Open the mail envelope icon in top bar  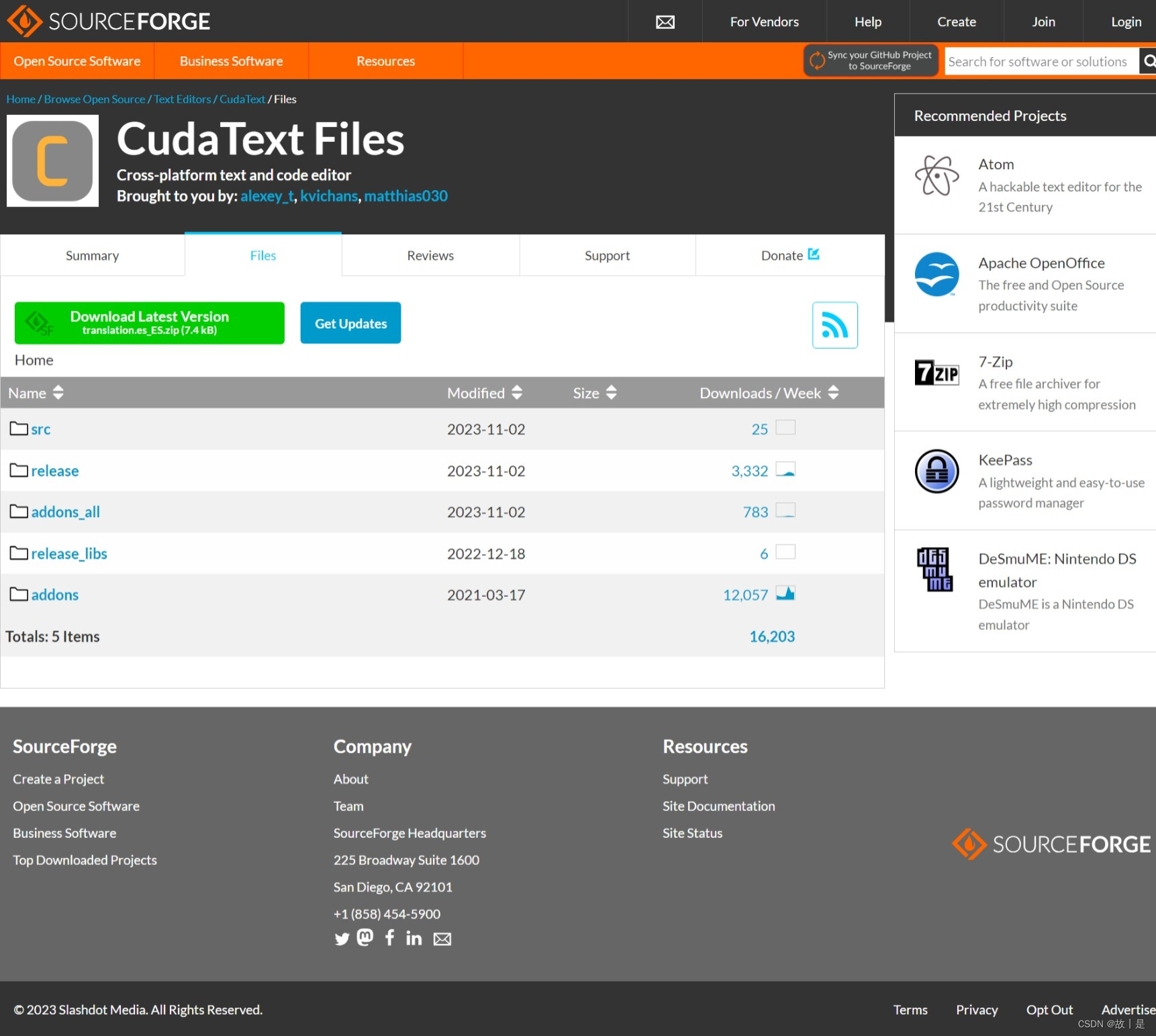click(x=665, y=22)
